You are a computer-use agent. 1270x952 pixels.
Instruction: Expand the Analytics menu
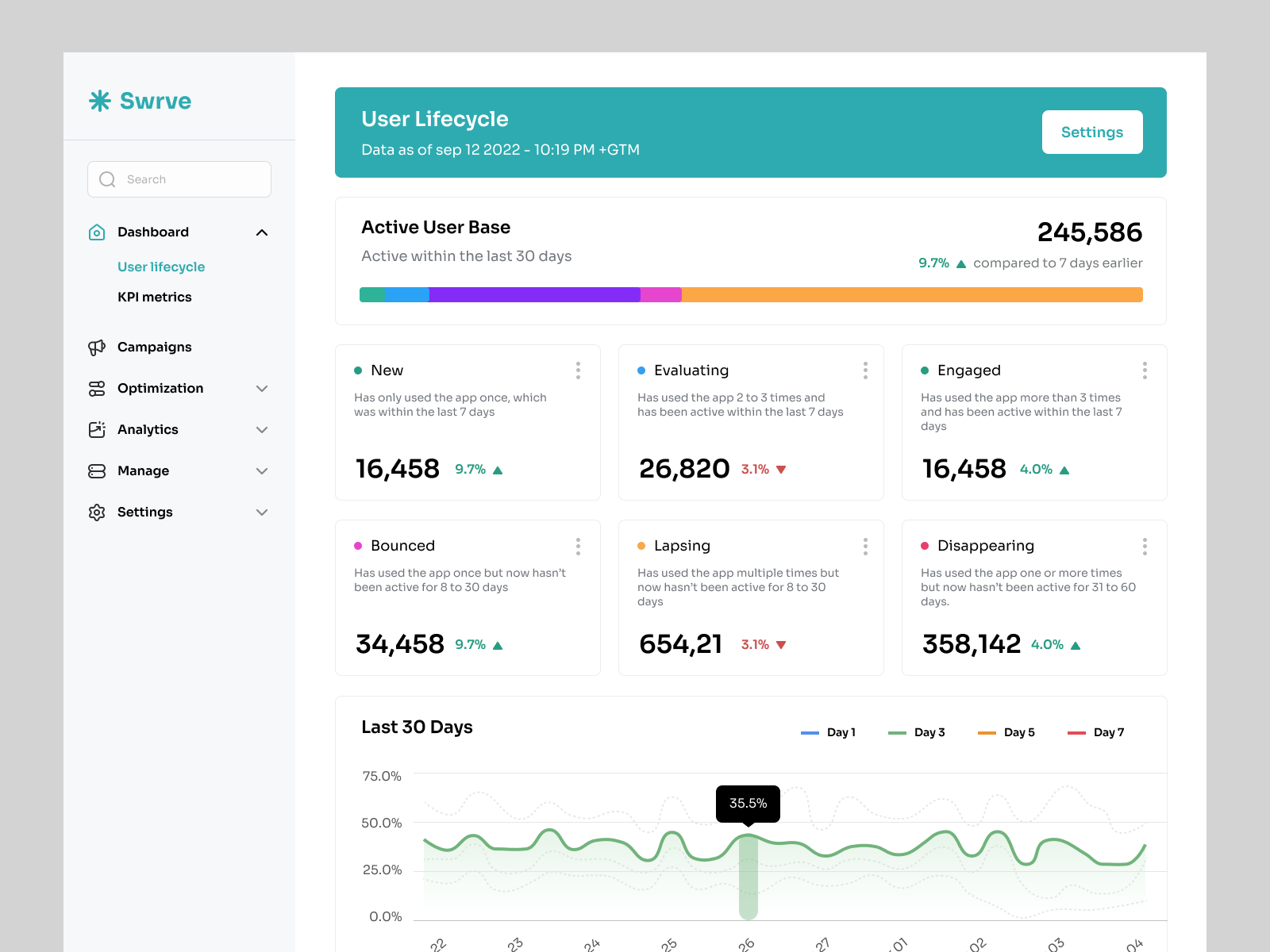tap(262, 429)
